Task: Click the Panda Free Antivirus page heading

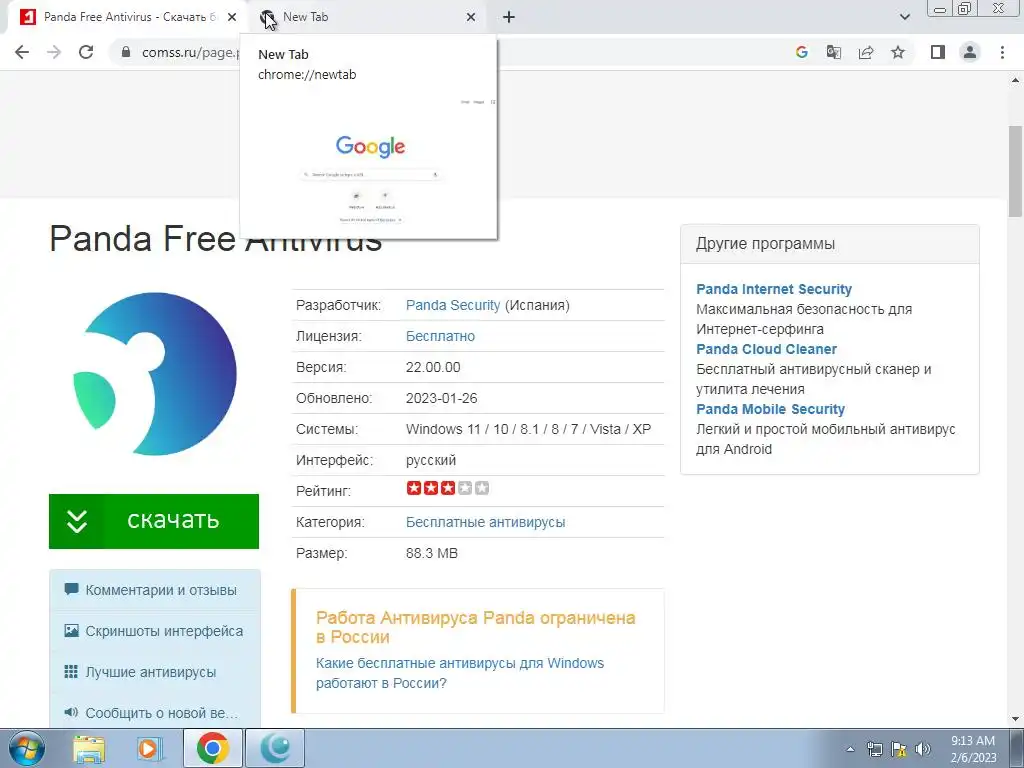Action: tap(216, 238)
